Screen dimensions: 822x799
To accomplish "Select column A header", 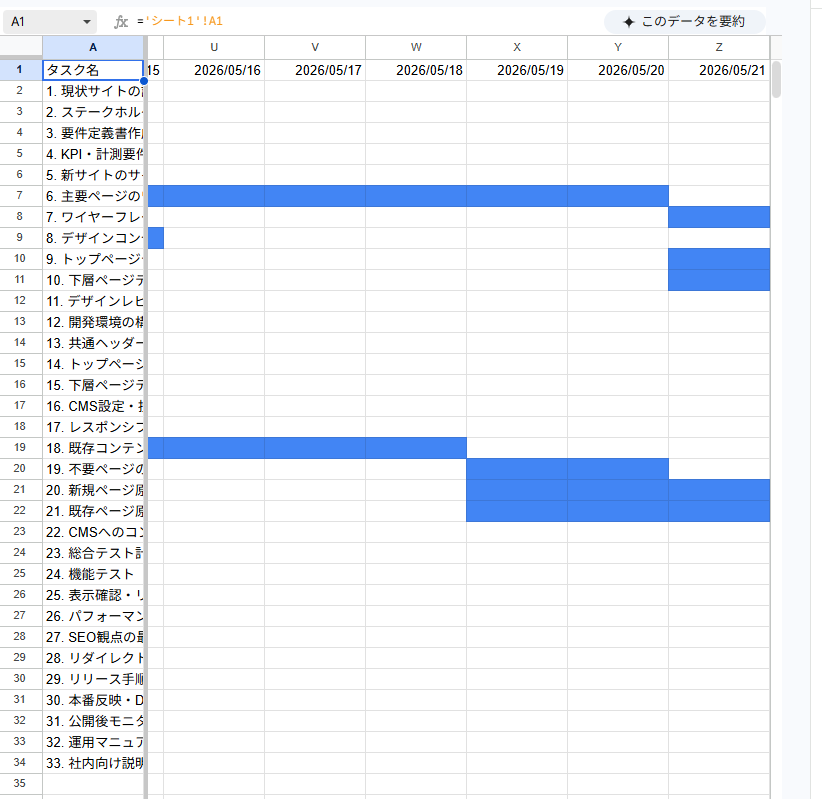I will tap(93, 47).
